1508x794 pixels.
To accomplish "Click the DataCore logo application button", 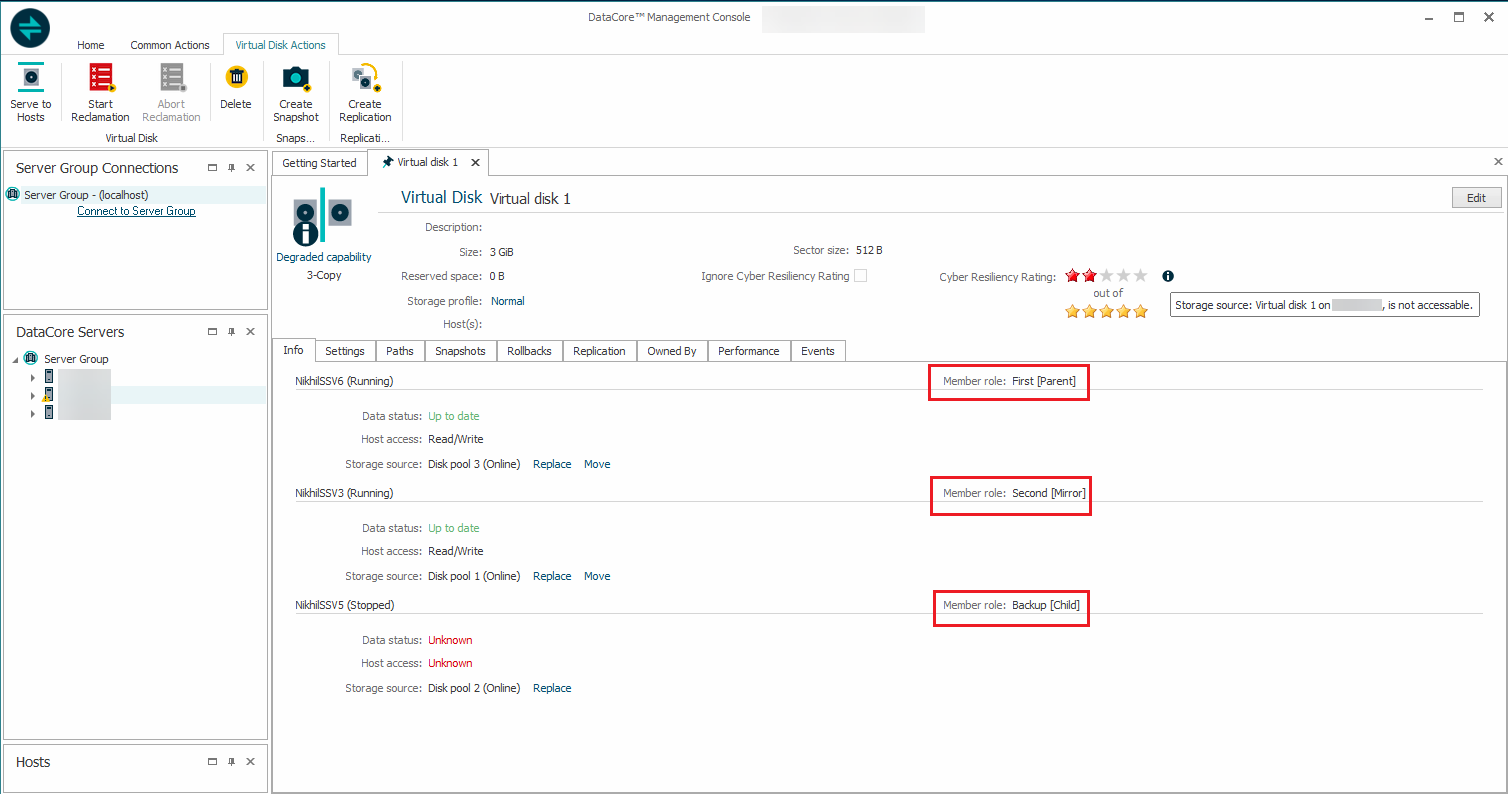I will point(30,28).
